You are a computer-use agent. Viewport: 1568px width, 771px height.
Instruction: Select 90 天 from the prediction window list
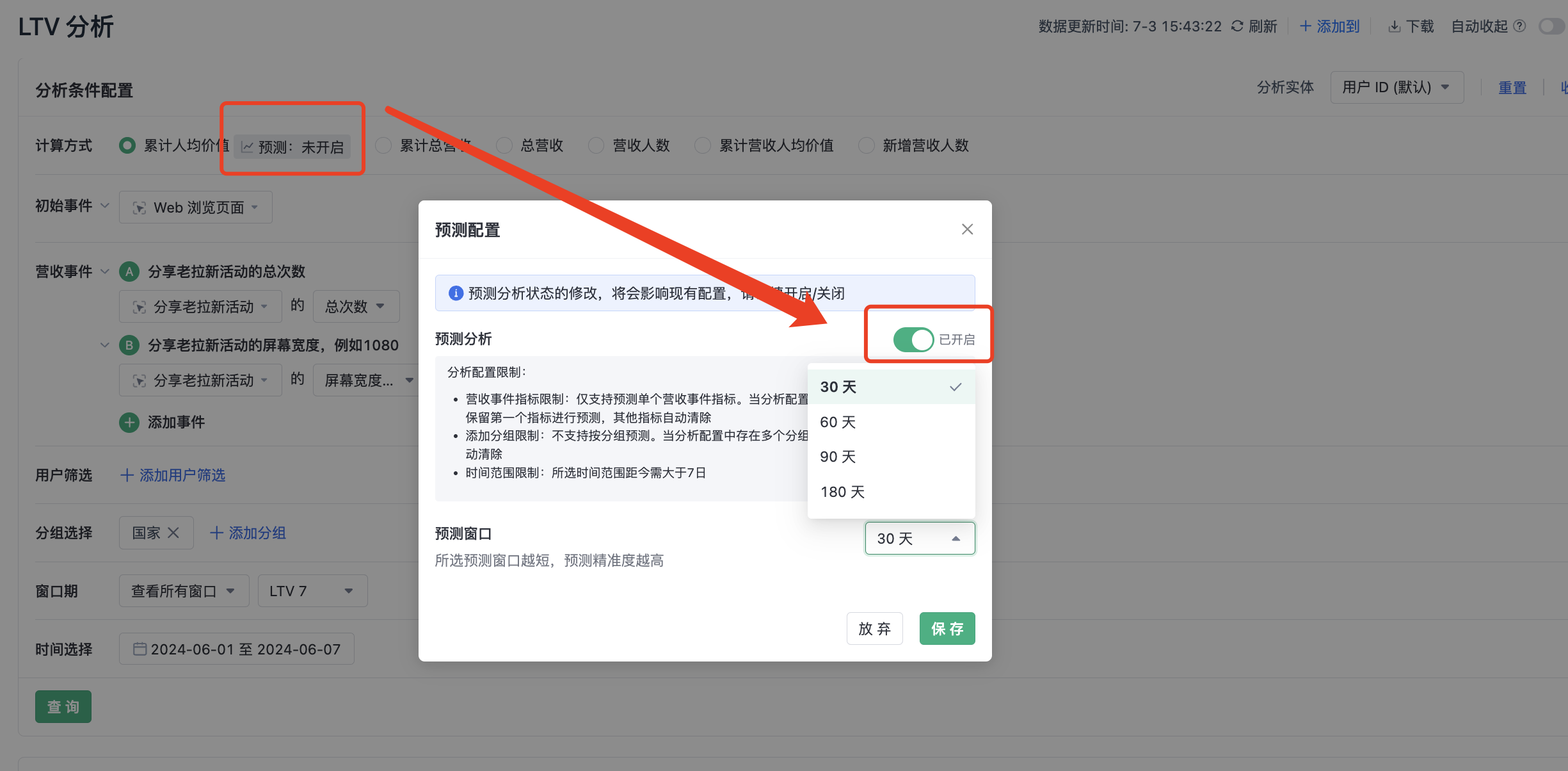(837, 457)
